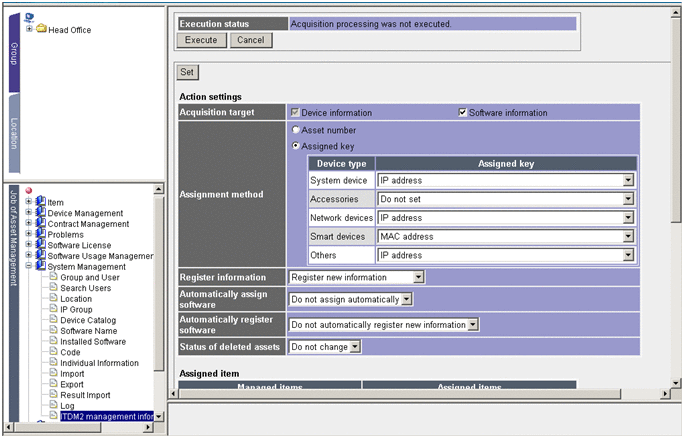Image resolution: width=685 pixels, height=440 pixels.
Task: Click the Problems book icon
Action: (x=41, y=234)
